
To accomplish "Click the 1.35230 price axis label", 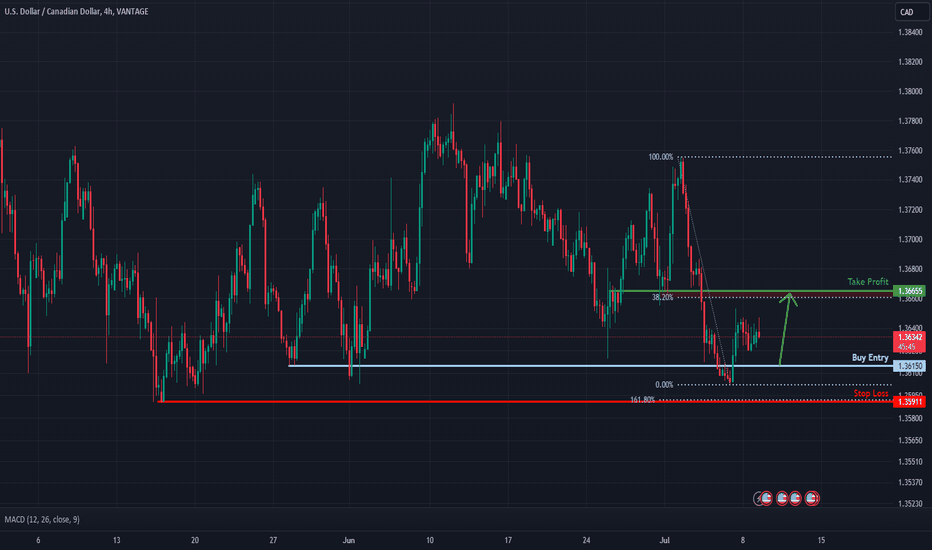I will (910, 504).
